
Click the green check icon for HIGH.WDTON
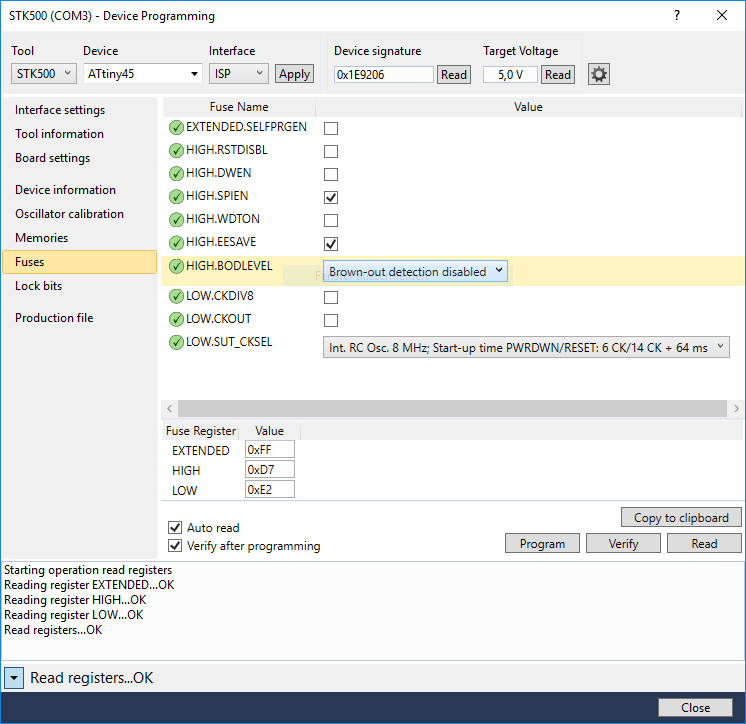point(176,219)
